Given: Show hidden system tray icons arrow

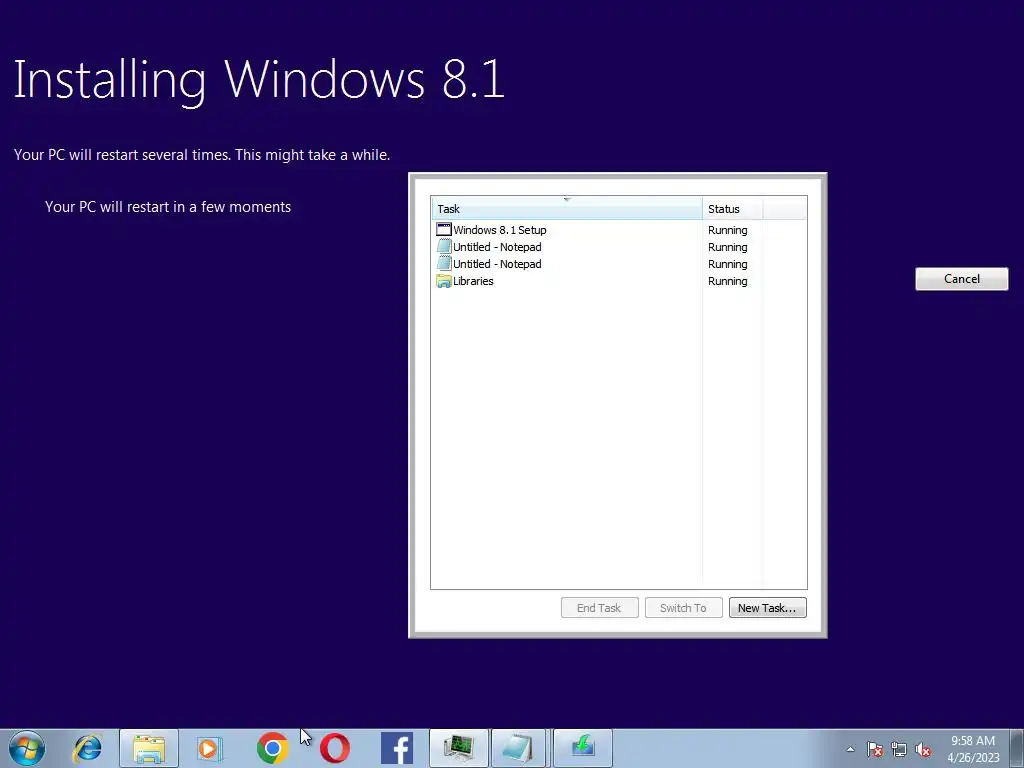Looking at the screenshot, I should tap(850, 749).
